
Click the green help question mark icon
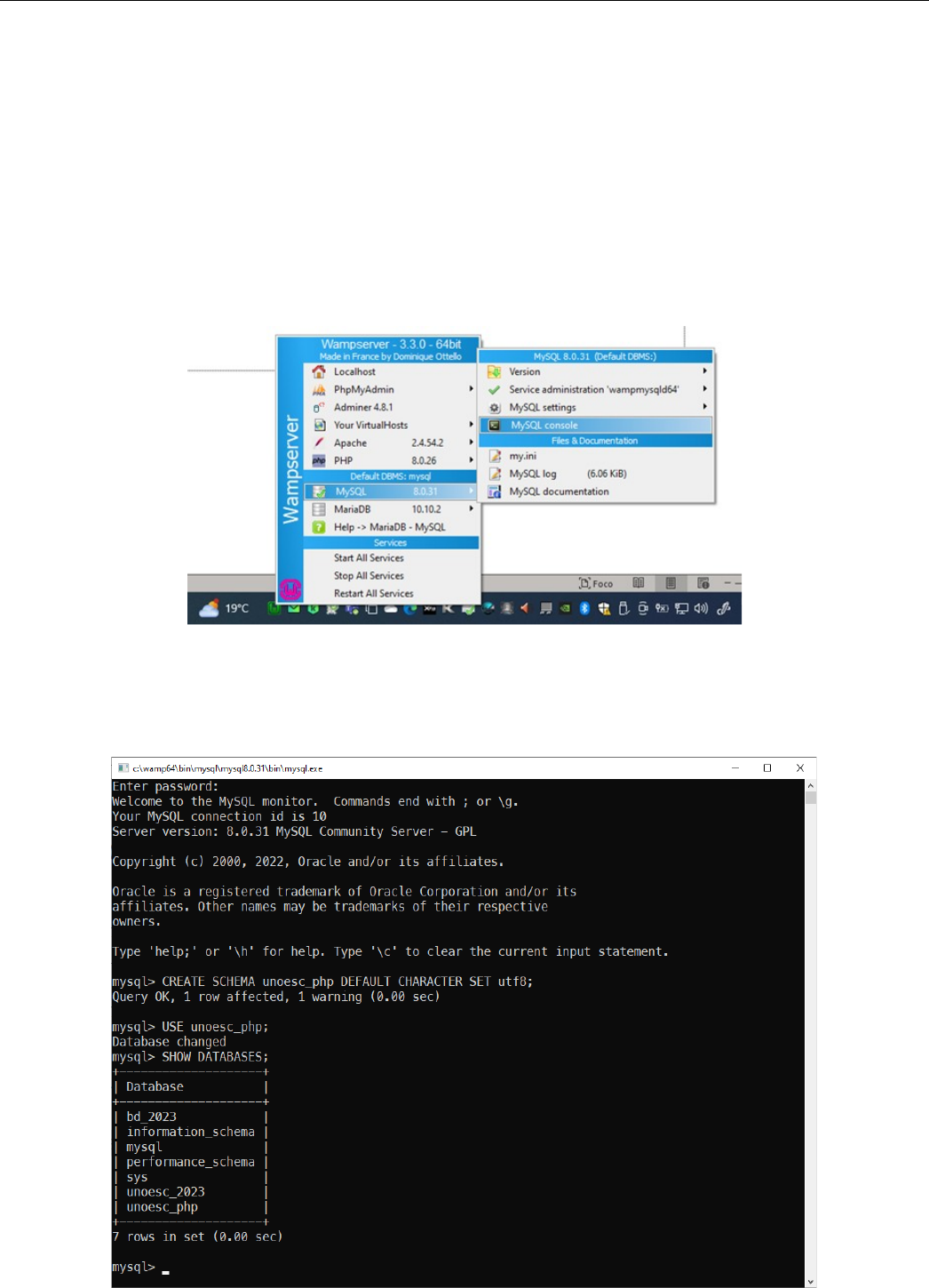[319, 528]
